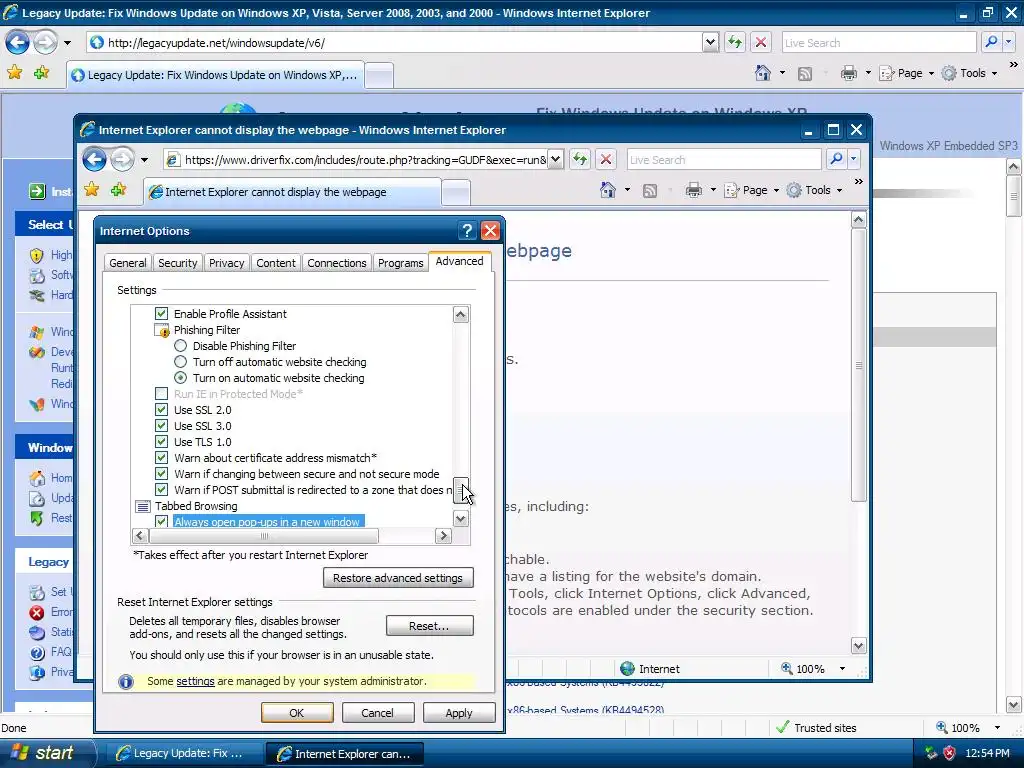Click Live Search field in error window
This screenshot has height=768, width=1024.
tap(724, 159)
